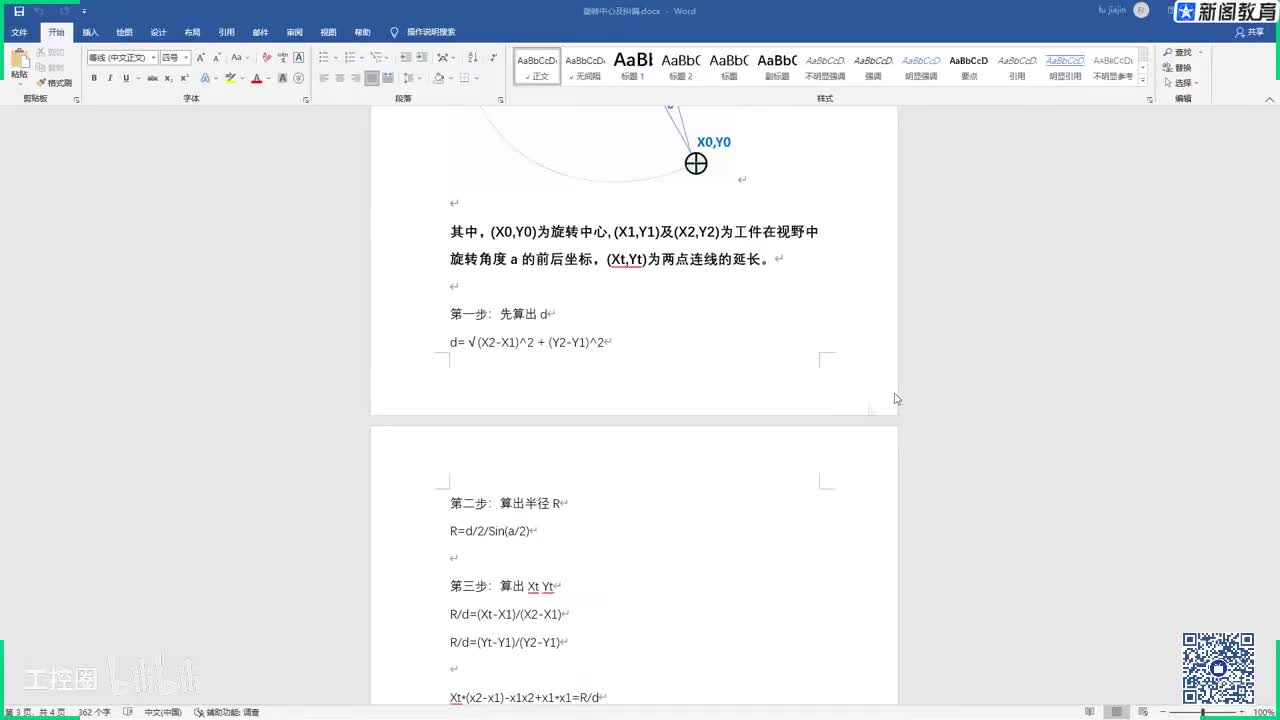Decrease paragraph indent

(406, 58)
